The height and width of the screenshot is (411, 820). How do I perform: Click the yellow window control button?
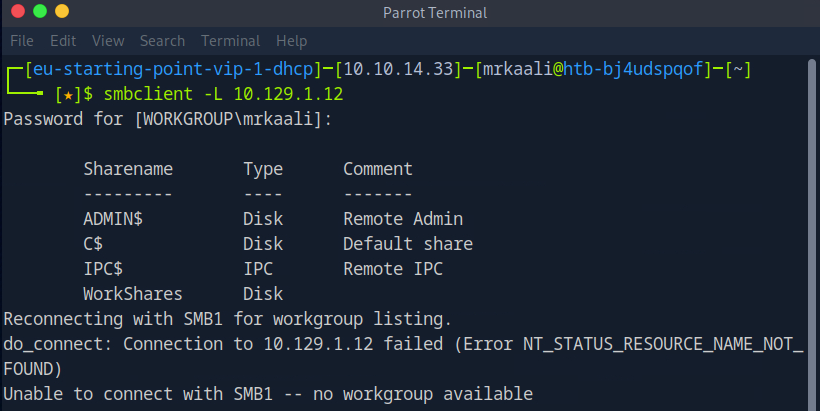coord(62,12)
